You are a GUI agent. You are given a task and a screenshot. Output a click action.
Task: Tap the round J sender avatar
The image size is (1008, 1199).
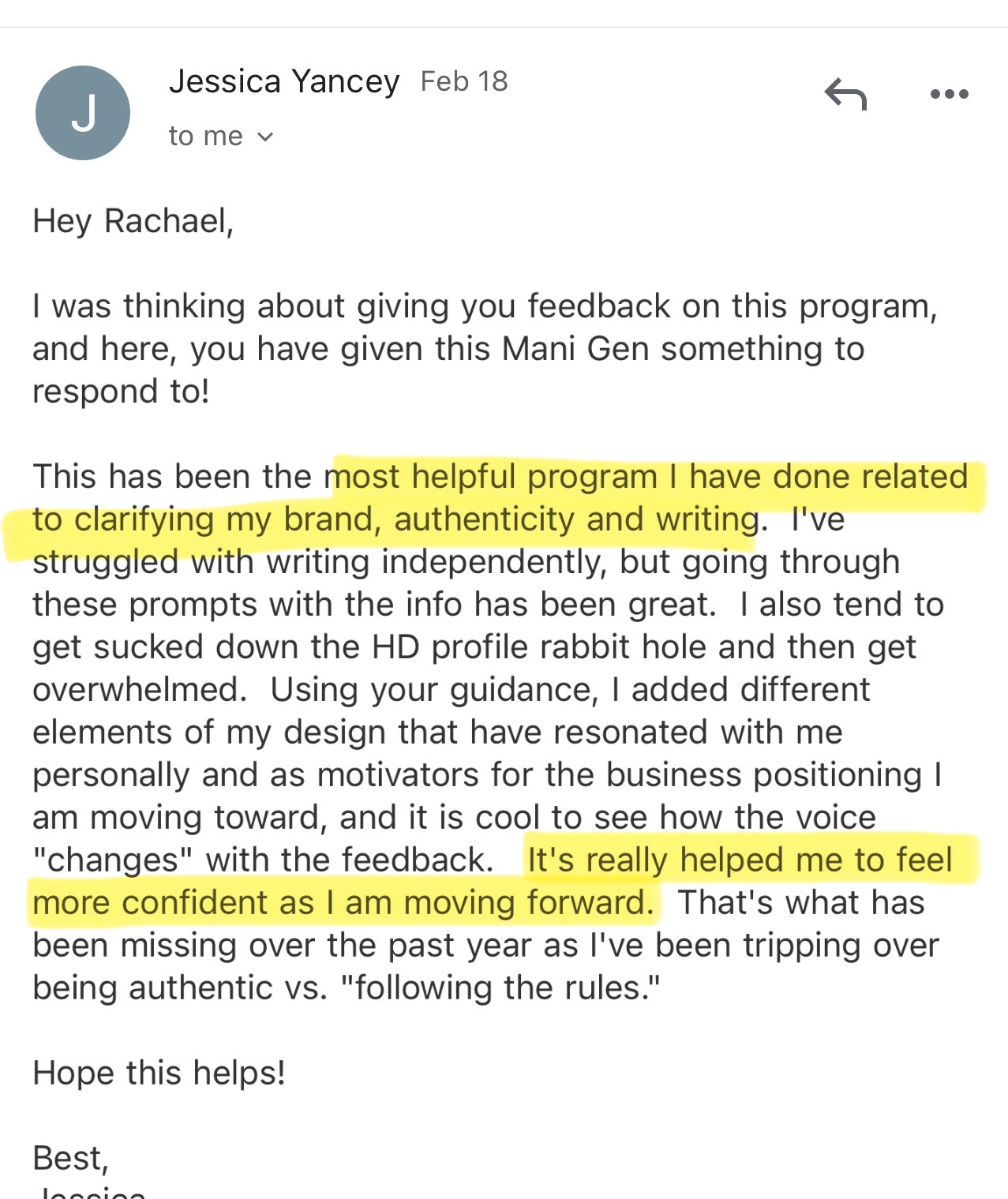(x=83, y=113)
